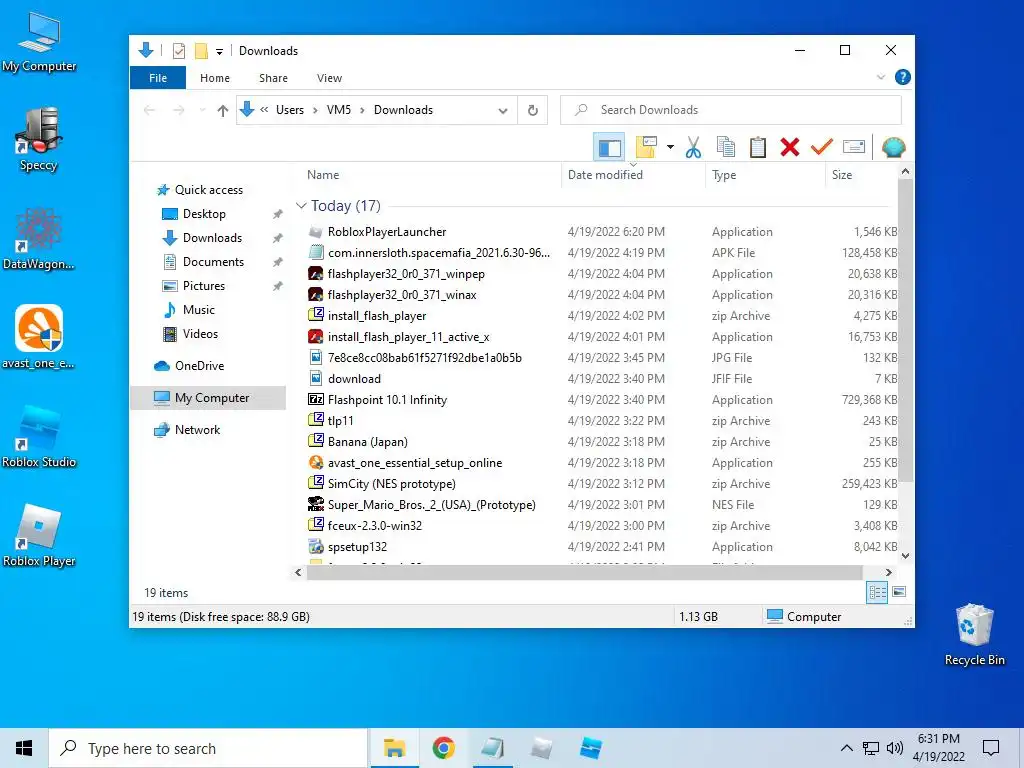Open the Home ribbon tab

(x=215, y=78)
